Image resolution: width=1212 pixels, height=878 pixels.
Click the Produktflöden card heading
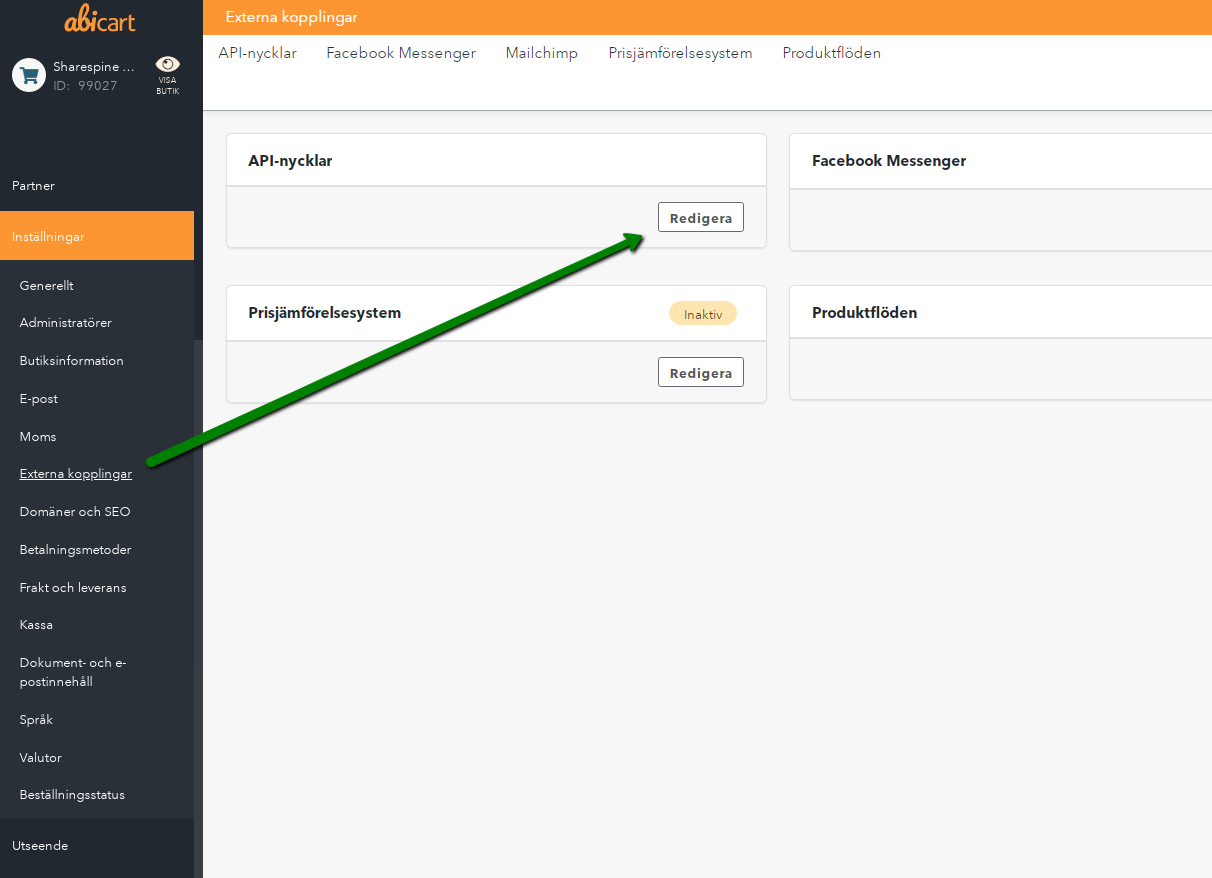click(x=865, y=313)
